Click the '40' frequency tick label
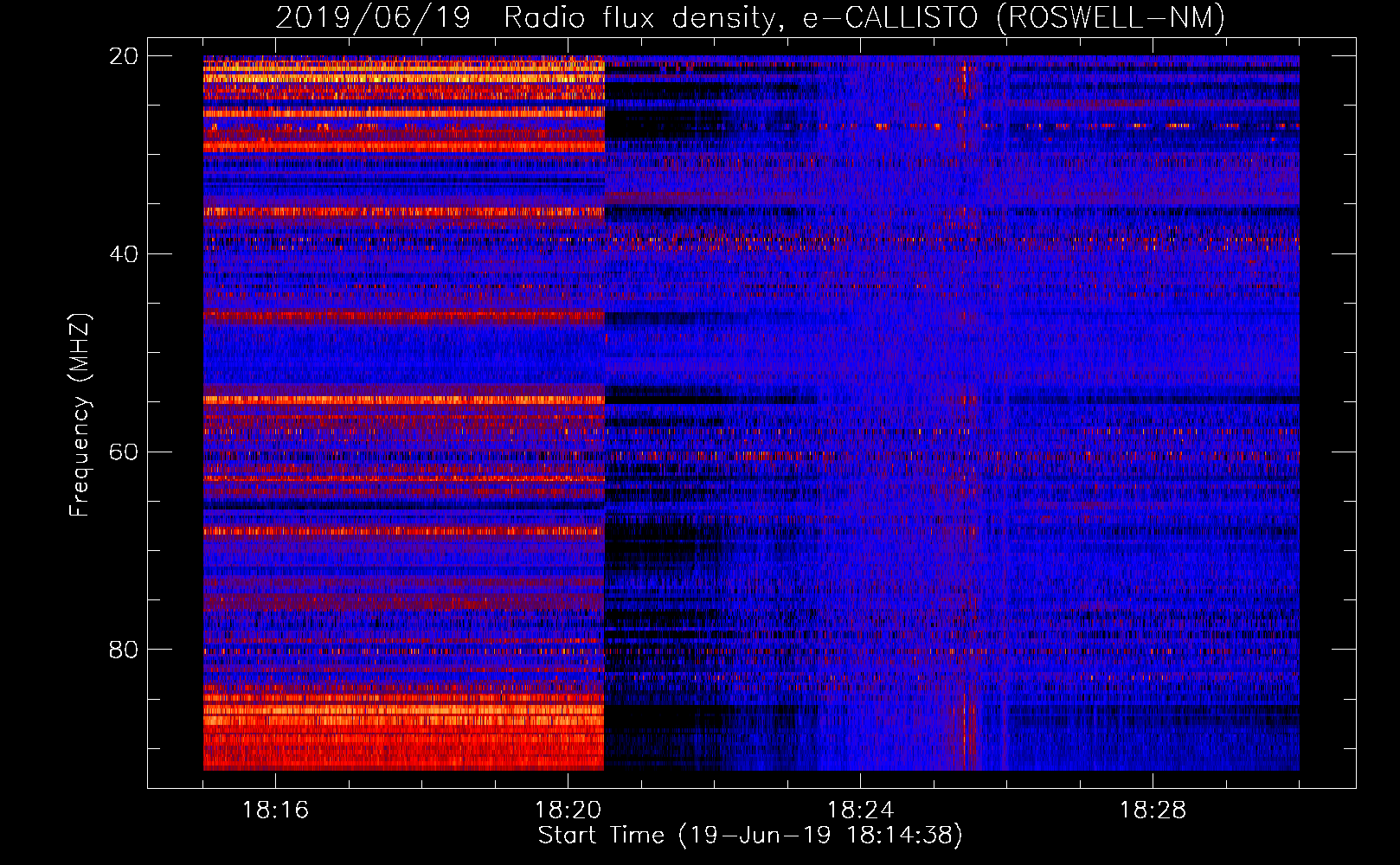The image size is (1400, 865). (x=124, y=254)
